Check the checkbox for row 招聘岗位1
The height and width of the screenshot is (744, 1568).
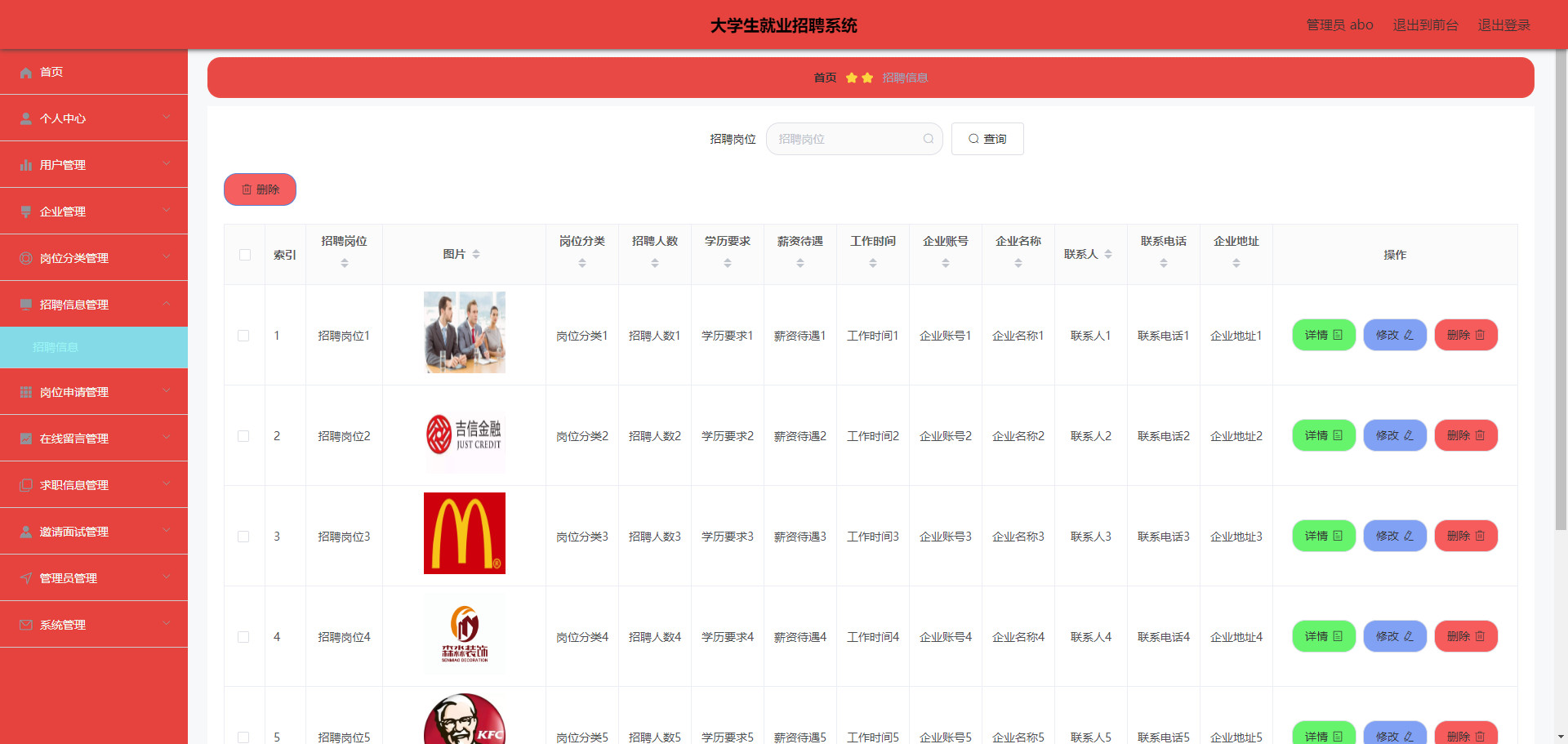243,336
